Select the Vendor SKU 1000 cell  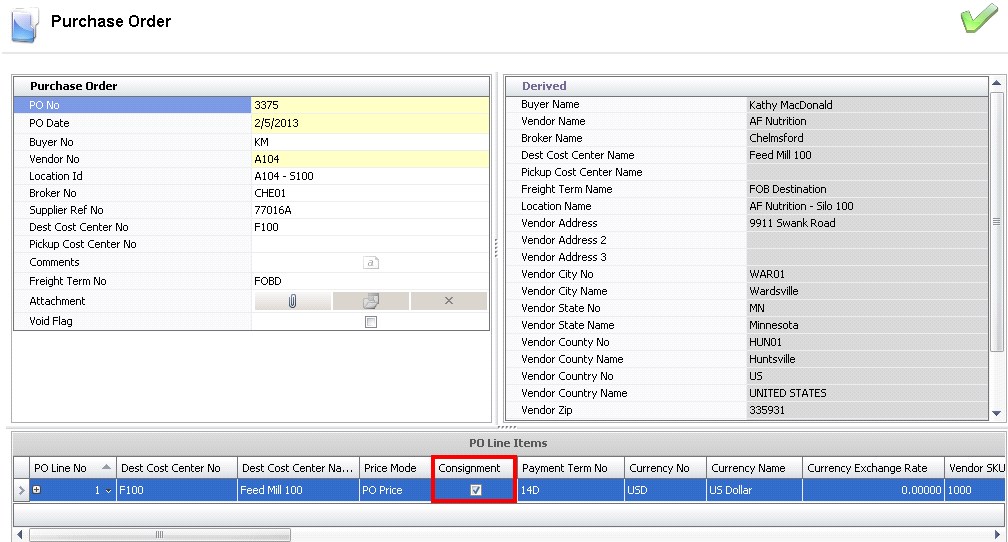click(x=975, y=490)
